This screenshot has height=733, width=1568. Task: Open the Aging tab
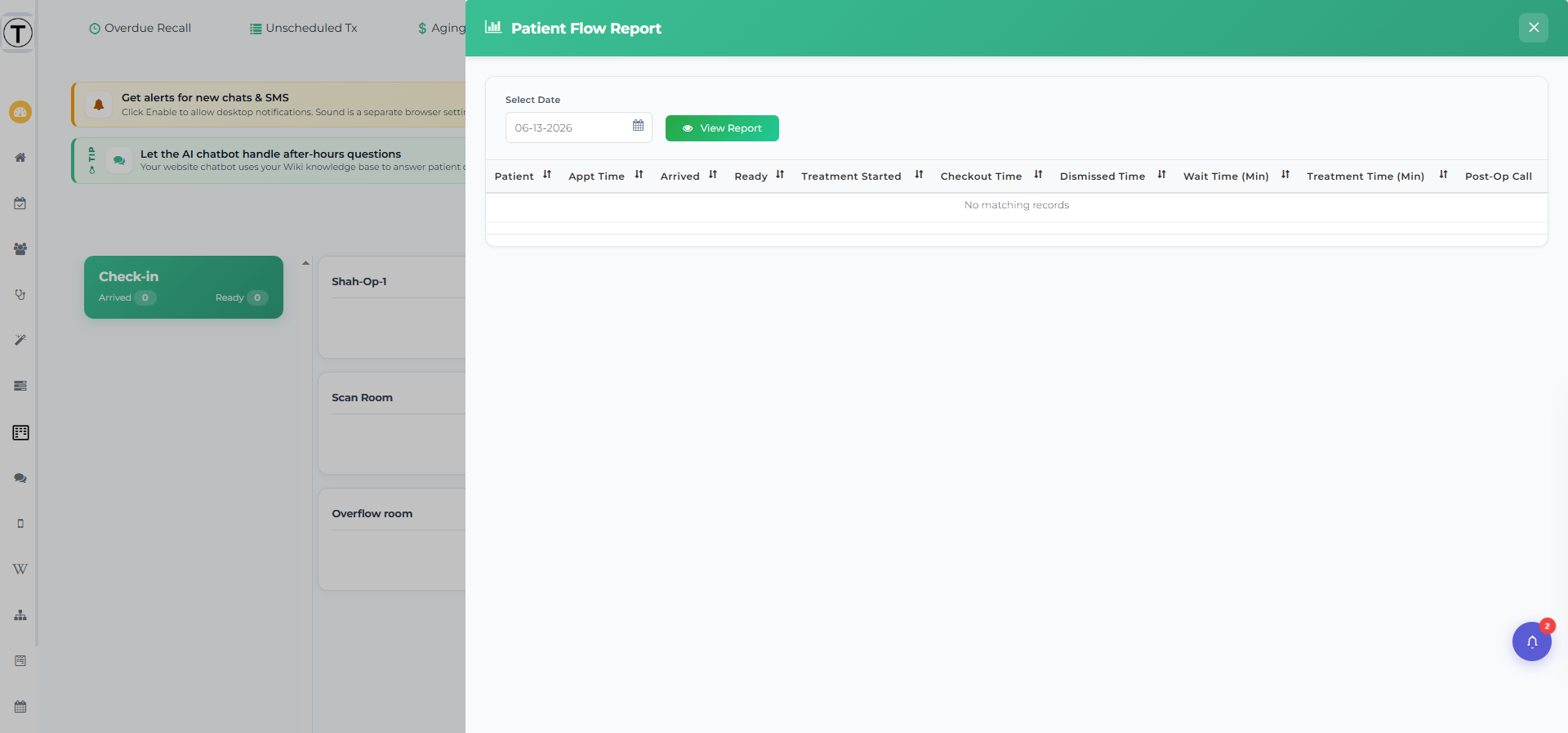[441, 28]
